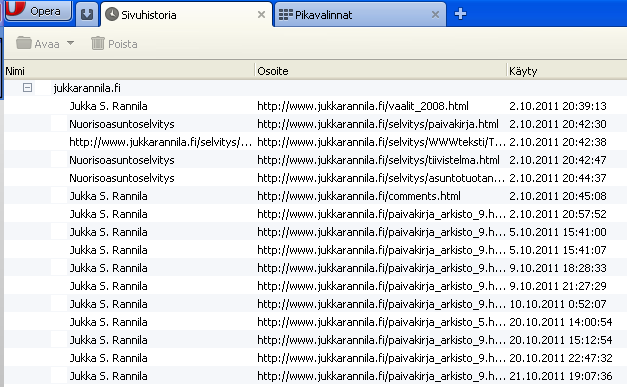Open a new tab with plus icon
This screenshot has height=387, width=627.
coord(460,14)
